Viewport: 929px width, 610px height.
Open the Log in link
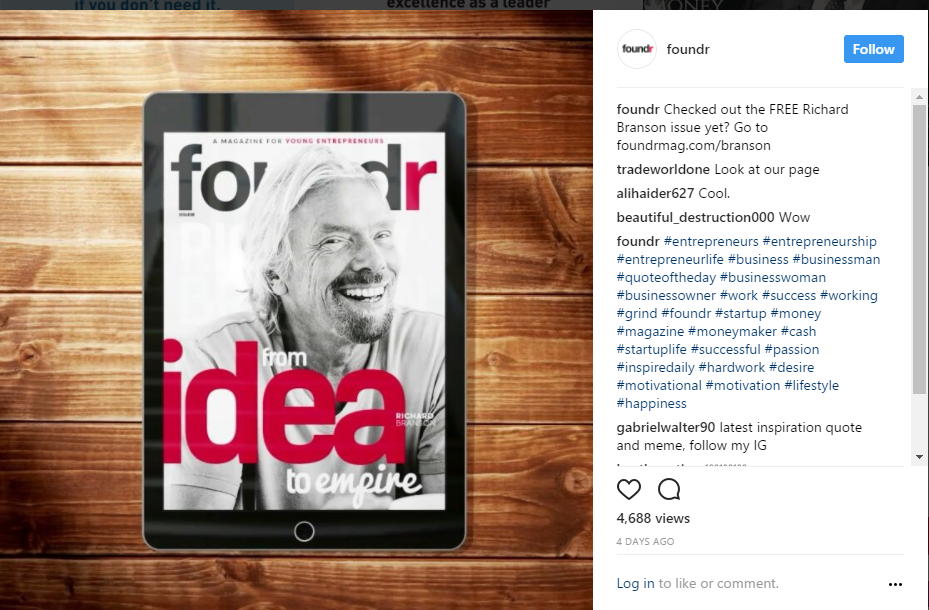[635, 583]
